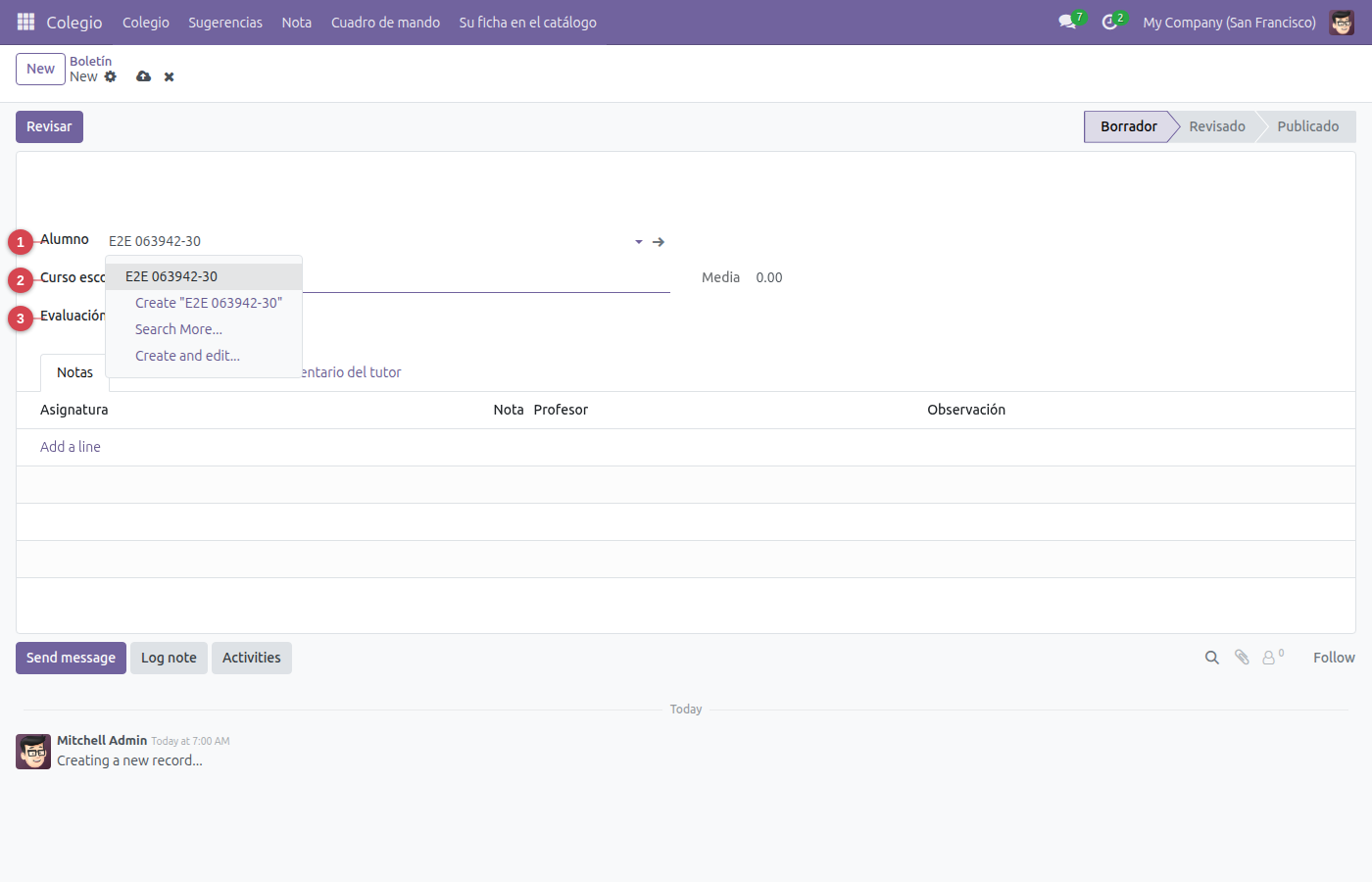Viewport: 1372px width, 882px height.
Task: Save record manually with cloud upload icon
Action: (x=144, y=76)
